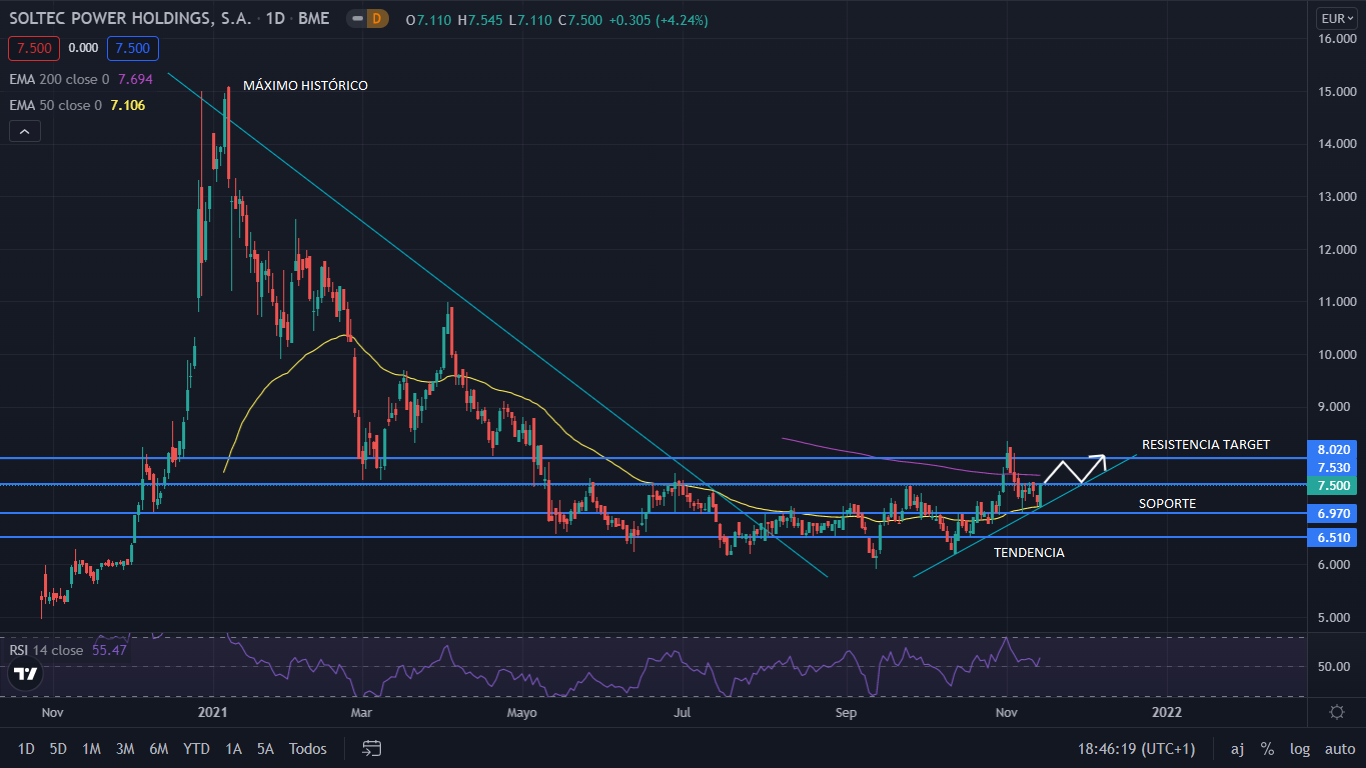Select the 'Todos' time range
The height and width of the screenshot is (768, 1366).
point(307,748)
